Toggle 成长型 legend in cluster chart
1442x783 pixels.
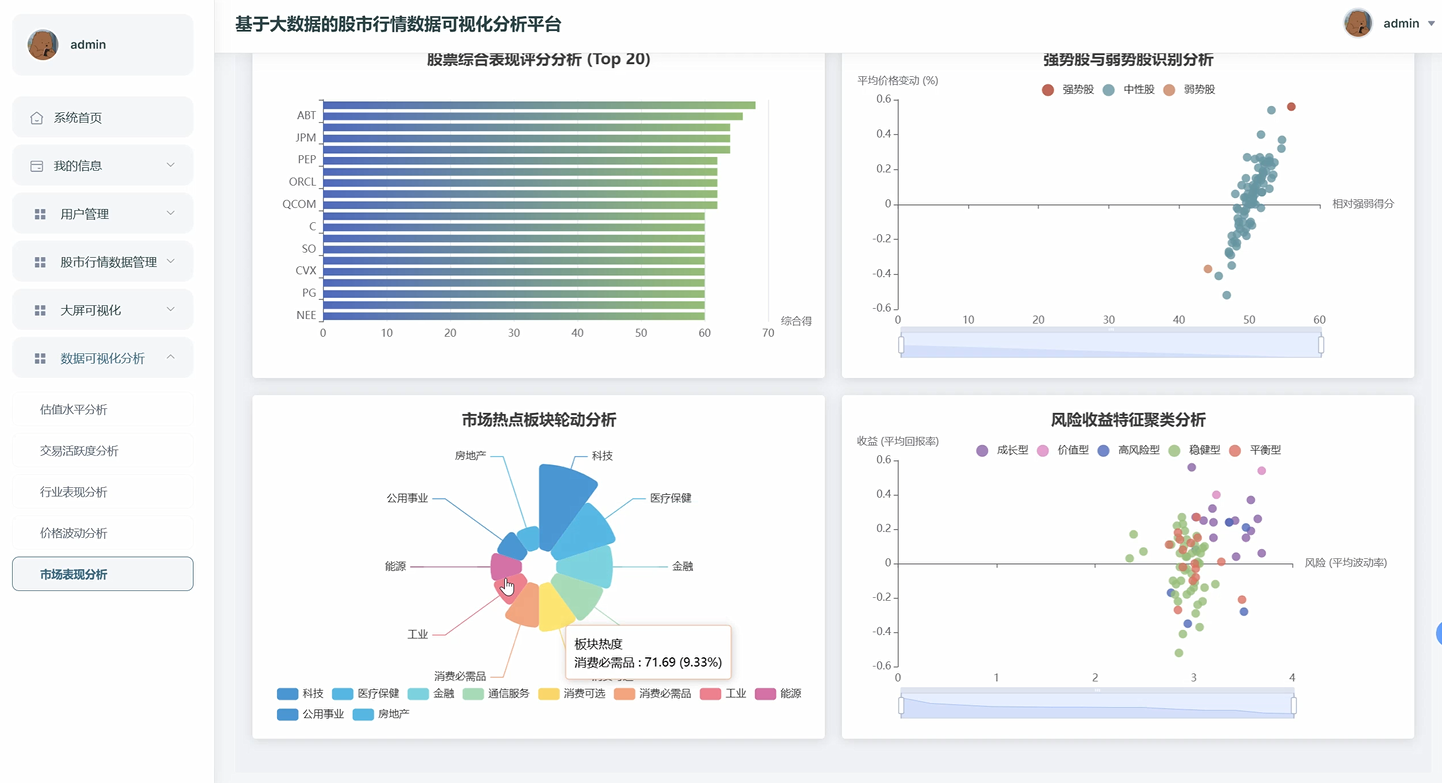(x=1002, y=451)
